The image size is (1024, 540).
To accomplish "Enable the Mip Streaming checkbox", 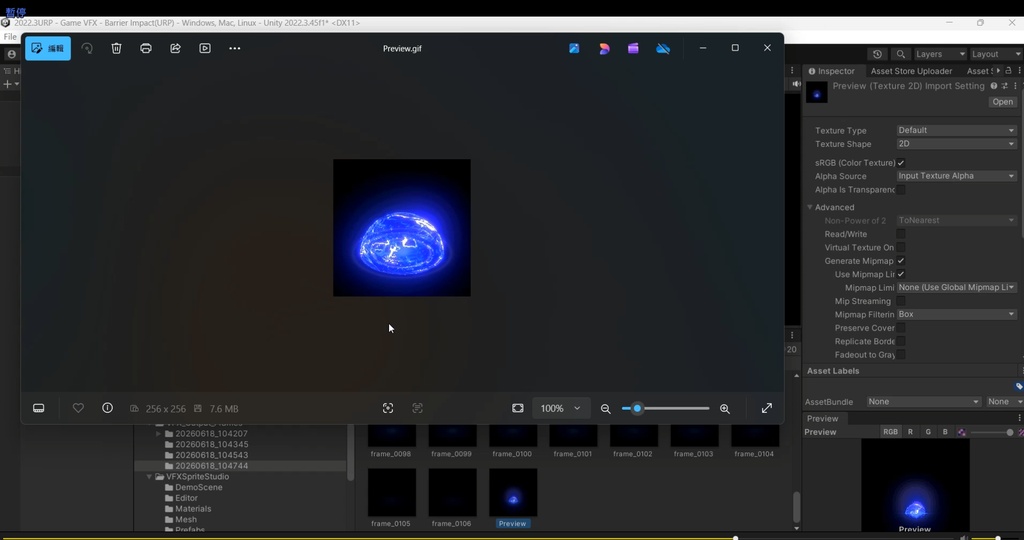I will 901,301.
